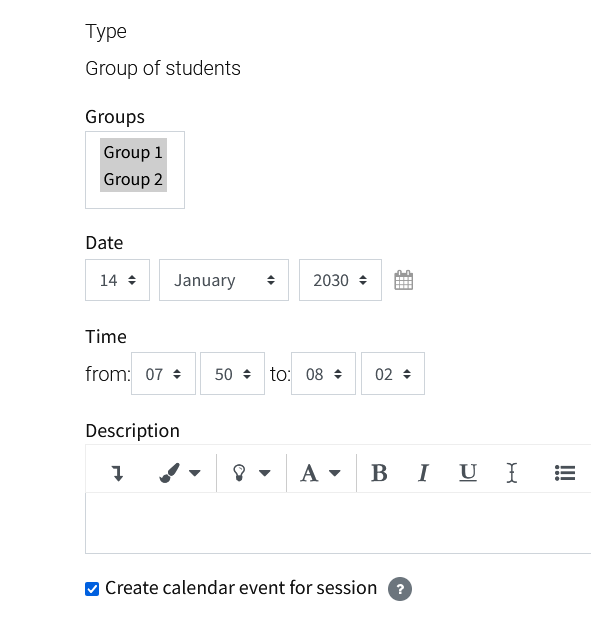Open the from minute dropdown 50

click(x=232, y=373)
